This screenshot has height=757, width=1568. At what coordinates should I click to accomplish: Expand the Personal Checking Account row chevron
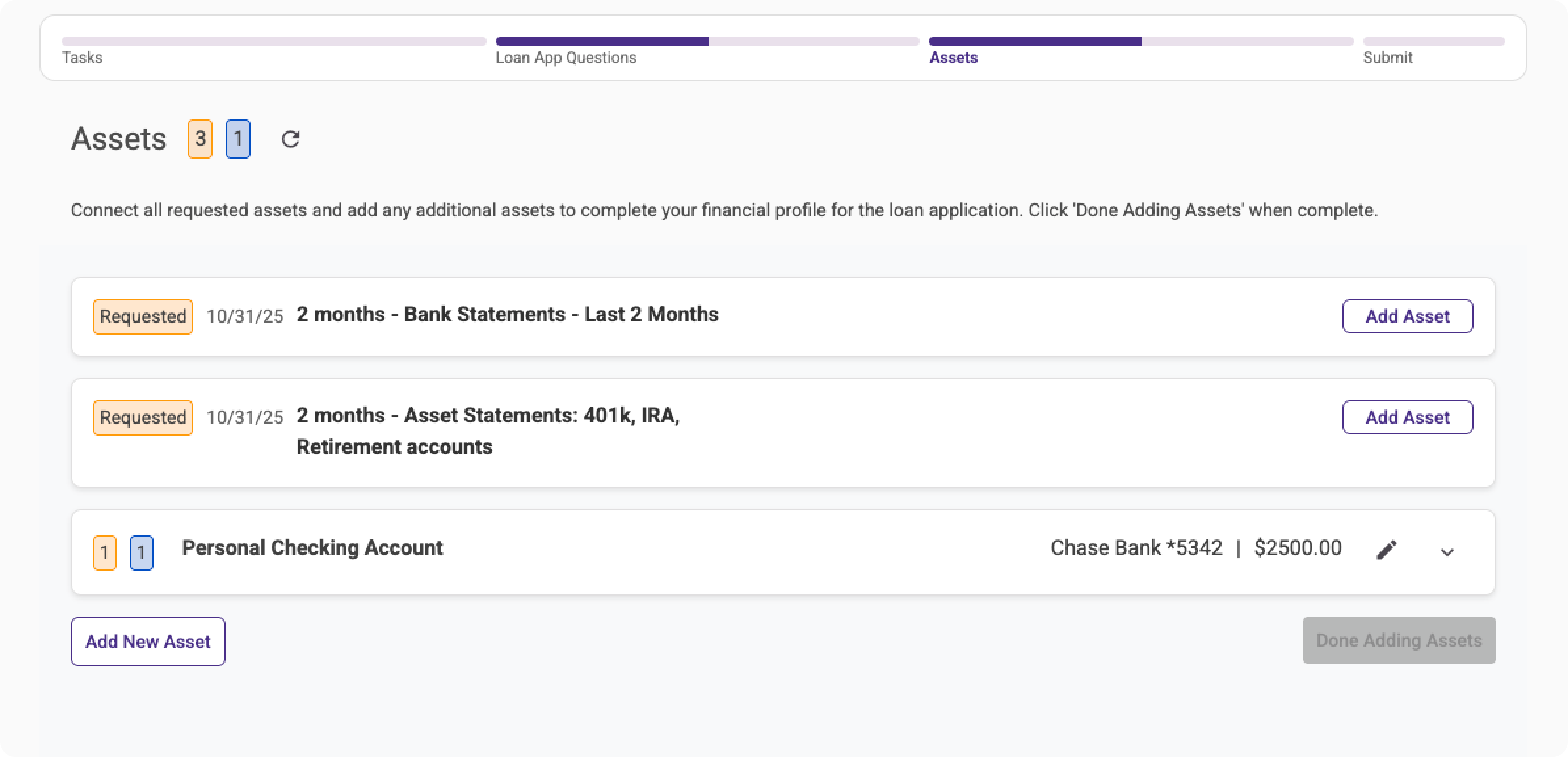(1447, 552)
